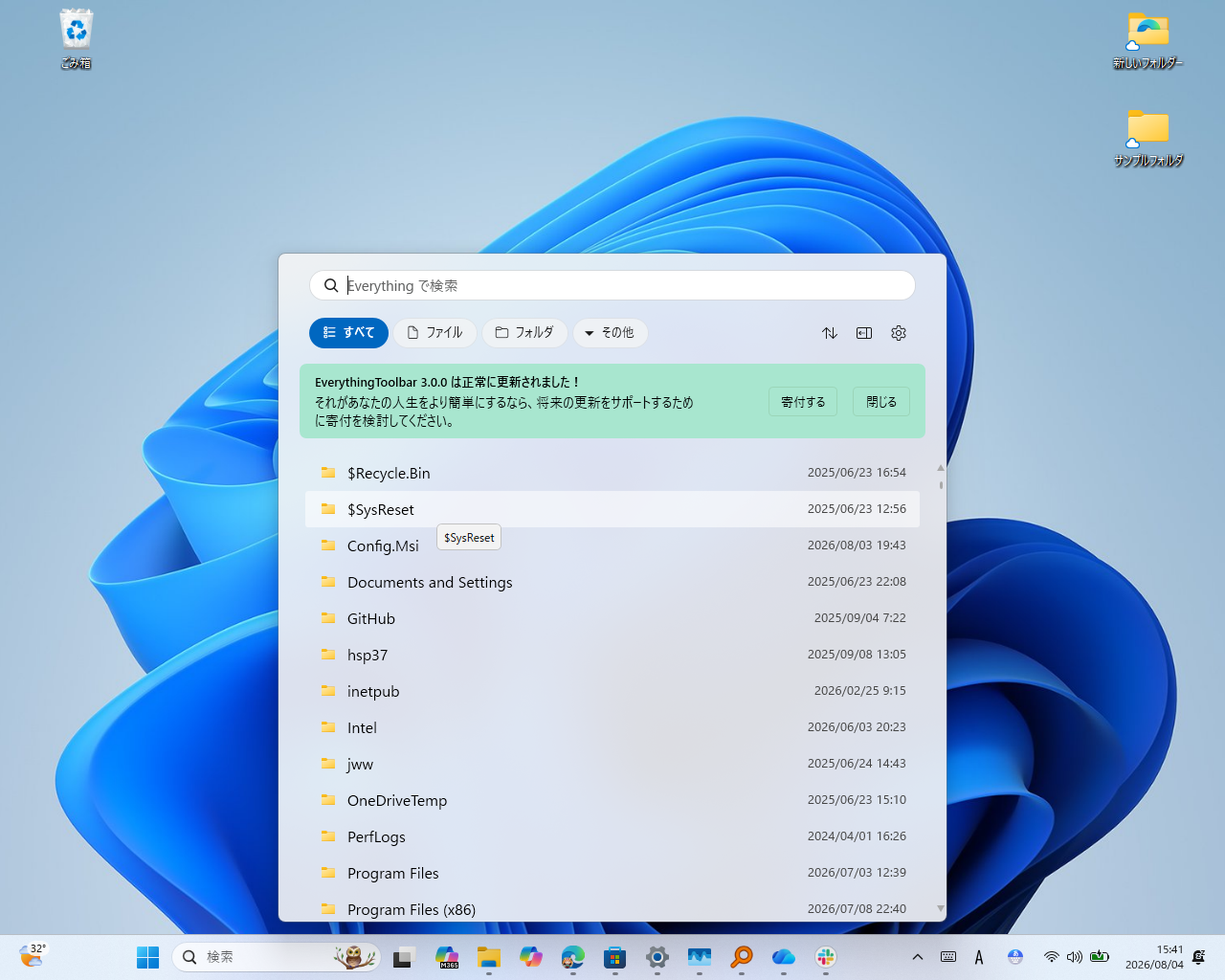Toggle the preview pane icon
Screen dimensions: 1225x980
(864, 333)
